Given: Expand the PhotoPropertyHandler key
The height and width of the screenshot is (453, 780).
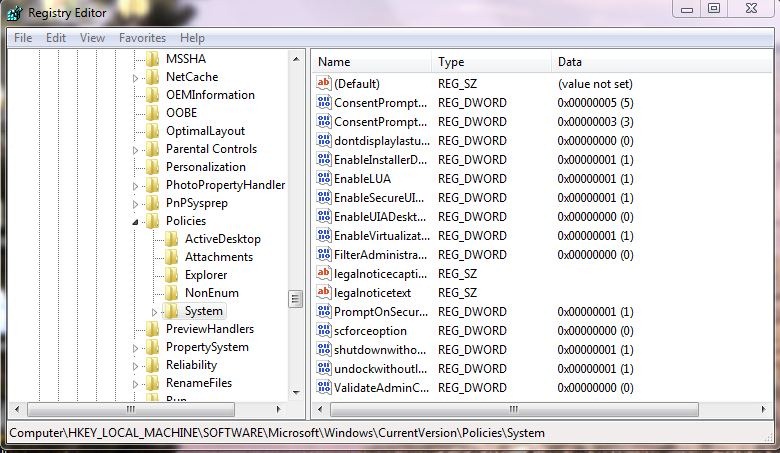Looking at the screenshot, I should [x=136, y=185].
